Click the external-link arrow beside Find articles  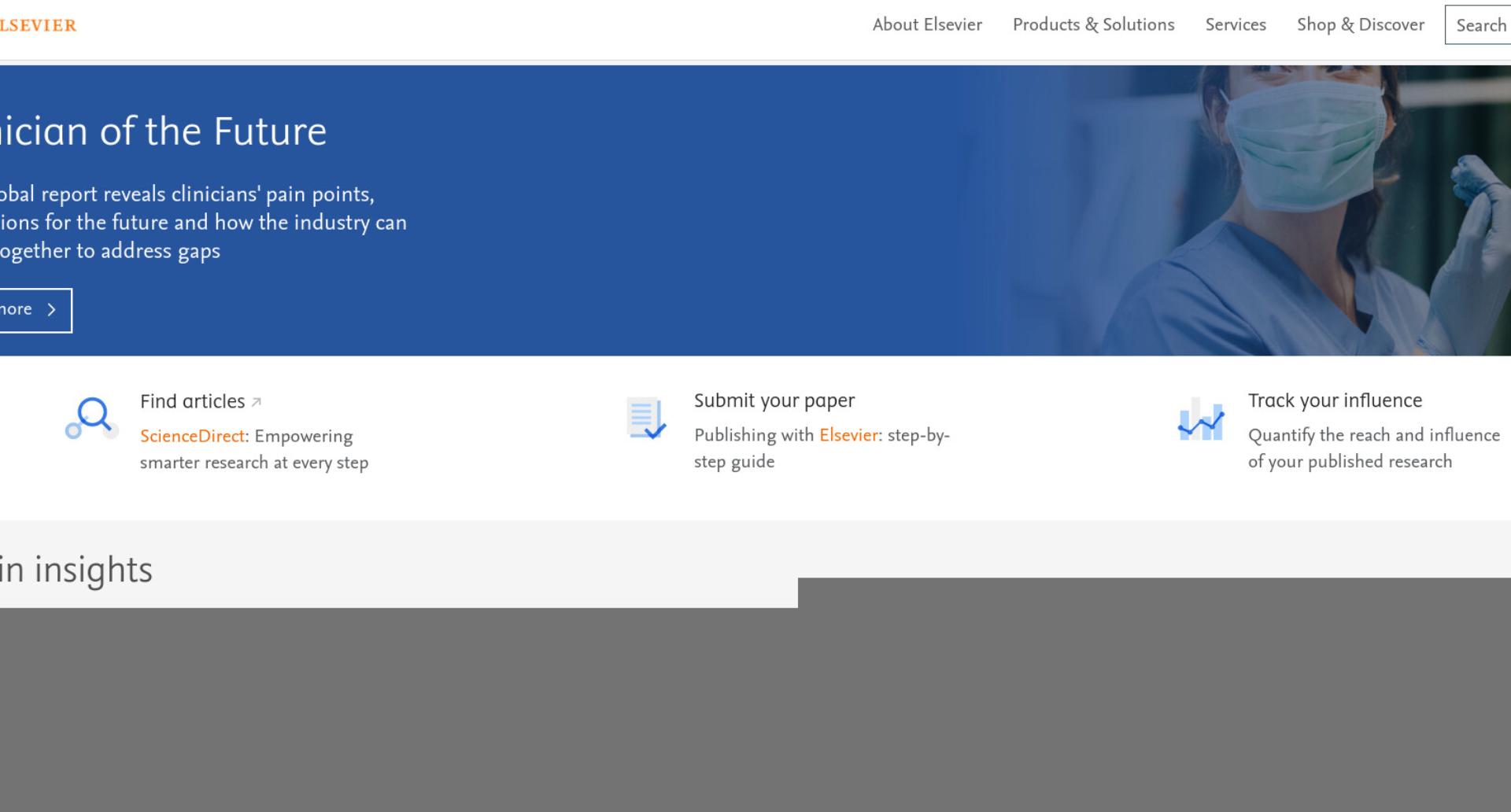point(256,402)
